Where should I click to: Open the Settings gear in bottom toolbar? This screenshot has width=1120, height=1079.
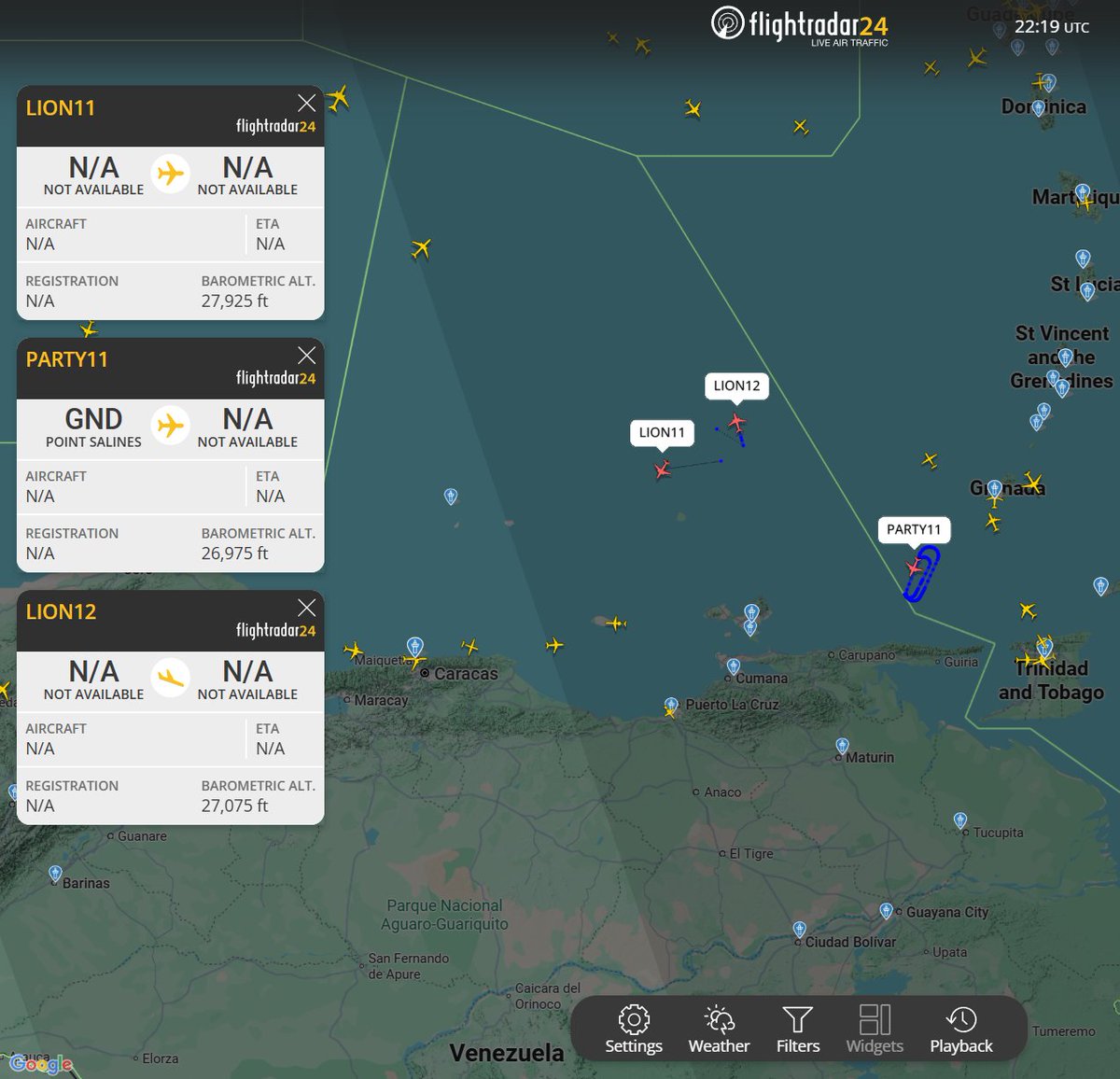(634, 1030)
